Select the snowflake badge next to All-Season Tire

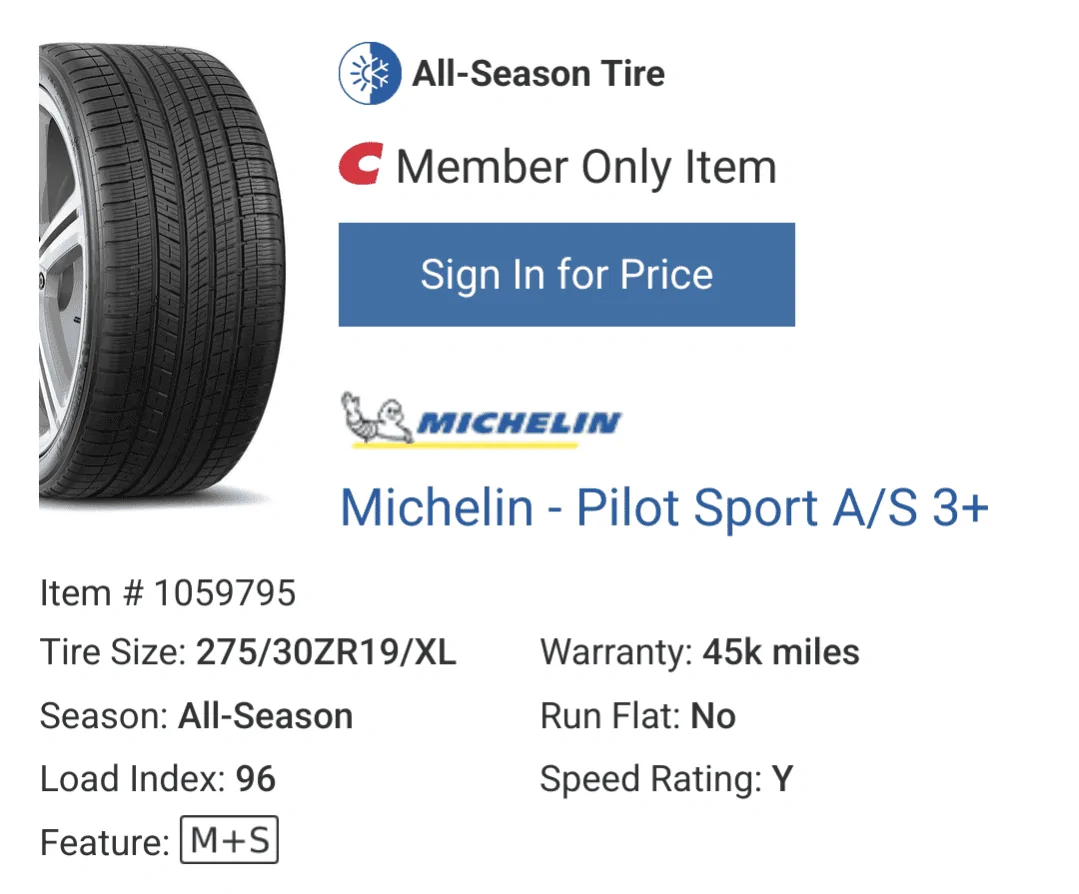point(369,71)
